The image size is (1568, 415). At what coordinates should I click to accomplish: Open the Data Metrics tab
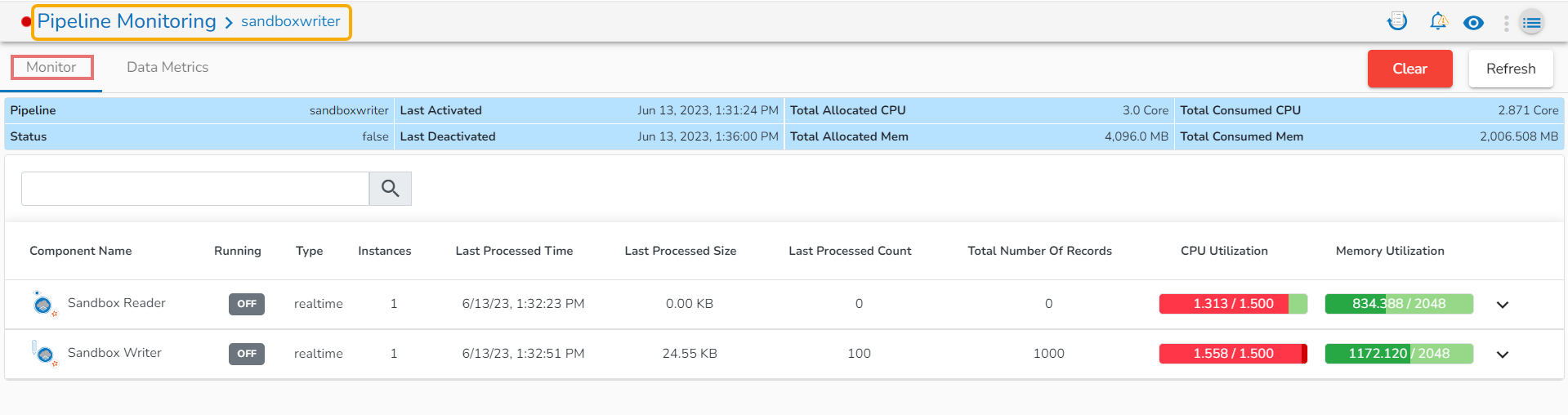coord(168,67)
